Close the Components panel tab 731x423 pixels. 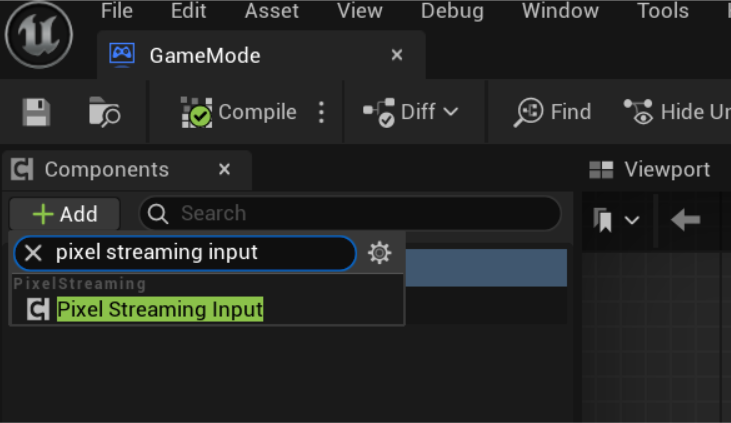point(225,169)
